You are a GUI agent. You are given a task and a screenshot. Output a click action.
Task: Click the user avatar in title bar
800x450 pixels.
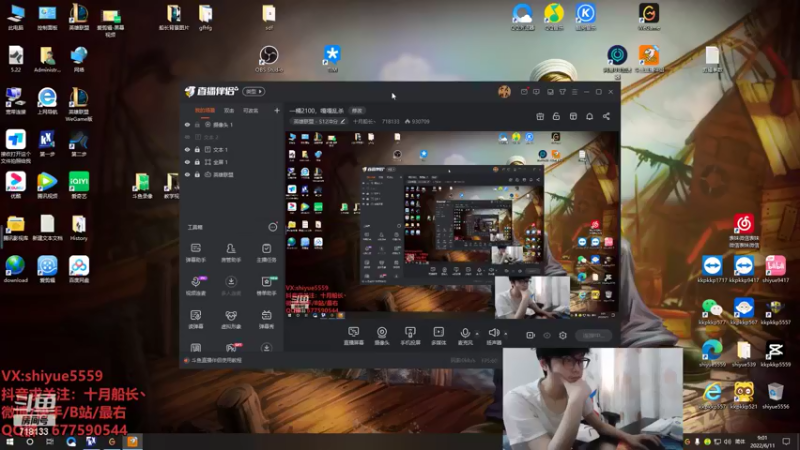[504, 92]
